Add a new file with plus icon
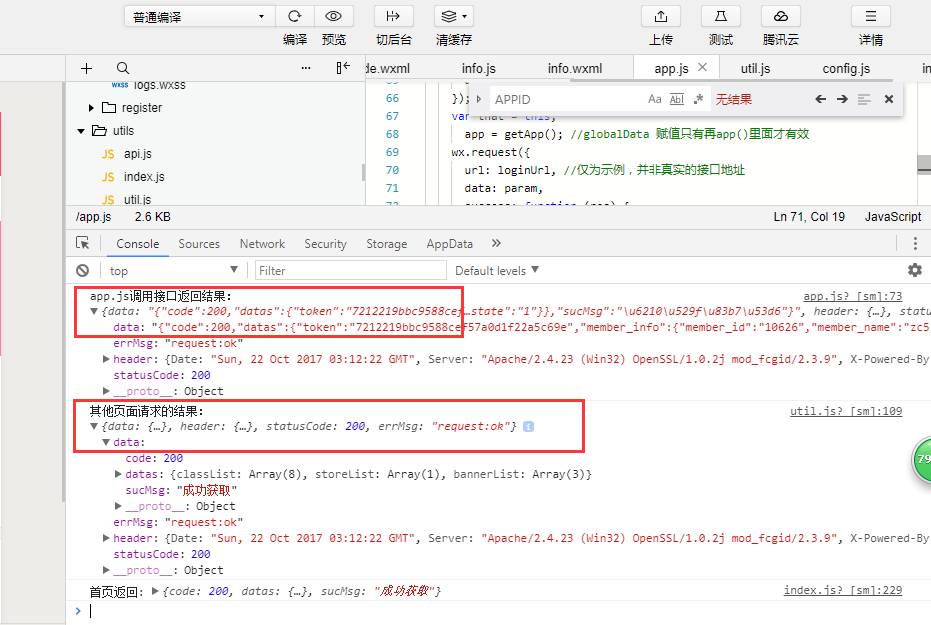The image size is (931, 625). 86,68
